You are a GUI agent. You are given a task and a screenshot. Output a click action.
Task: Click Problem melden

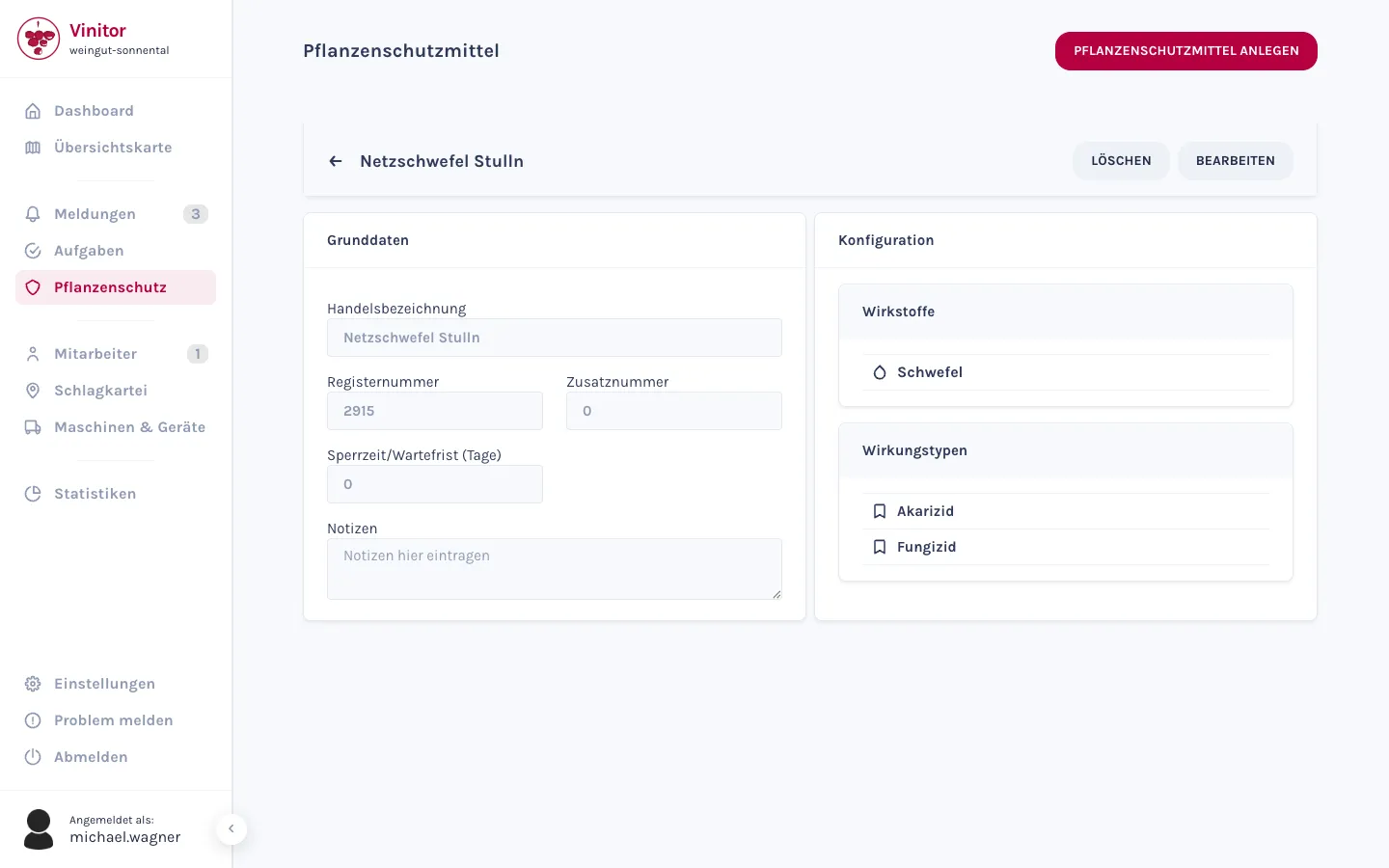(116, 720)
